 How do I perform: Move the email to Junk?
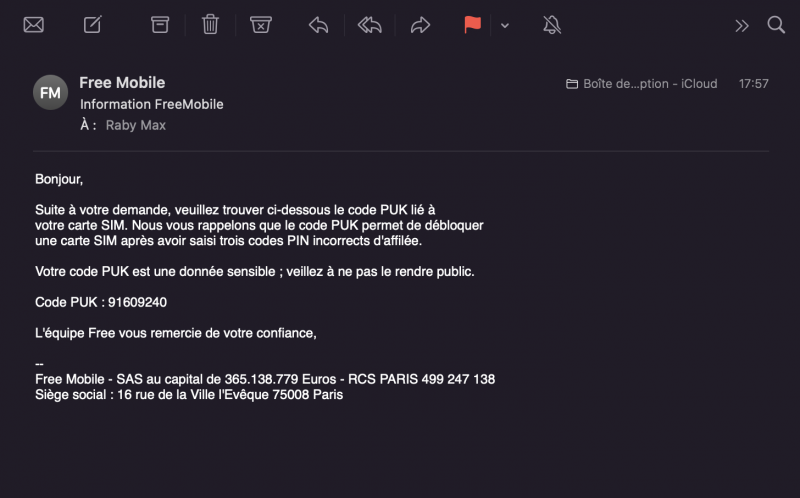(x=260, y=25)
